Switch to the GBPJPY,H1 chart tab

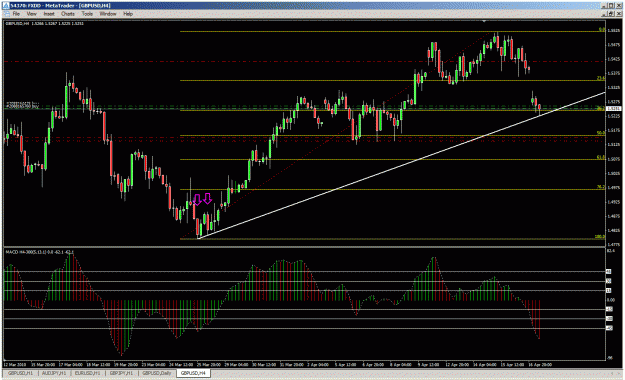point(121,373)
